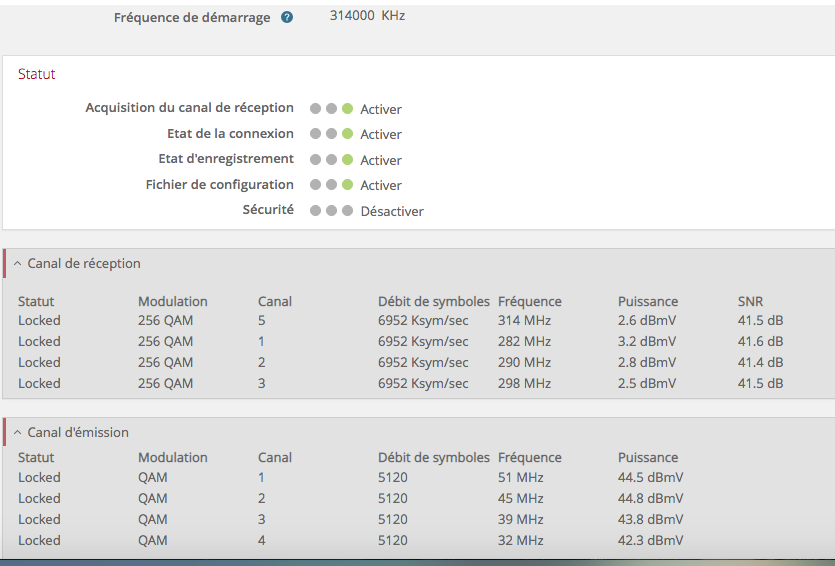The height and width of the screenshot is (566, 835).
Task: Click the green status dot for Etat d'enregistrement
Action: coord(347,159)
